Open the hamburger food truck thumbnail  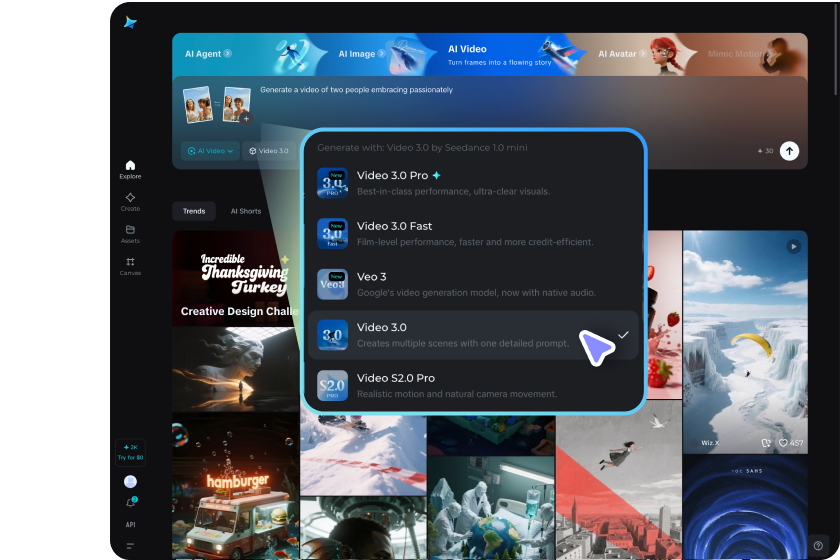click(x=236, y=487)
